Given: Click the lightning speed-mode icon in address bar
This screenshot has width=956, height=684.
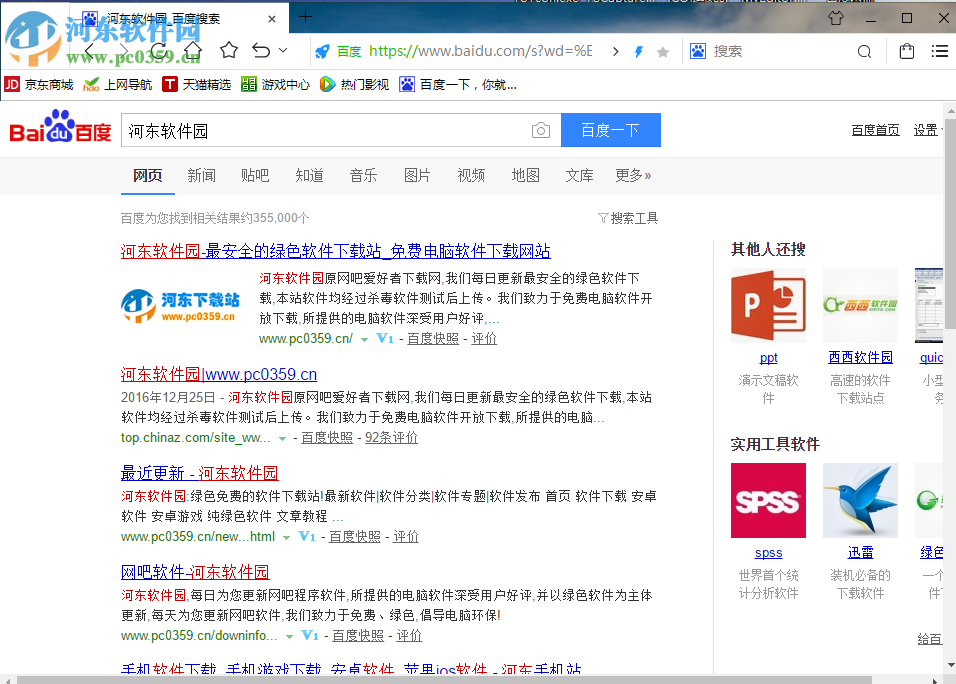Looking at the screenshot, I should point(639,51).
